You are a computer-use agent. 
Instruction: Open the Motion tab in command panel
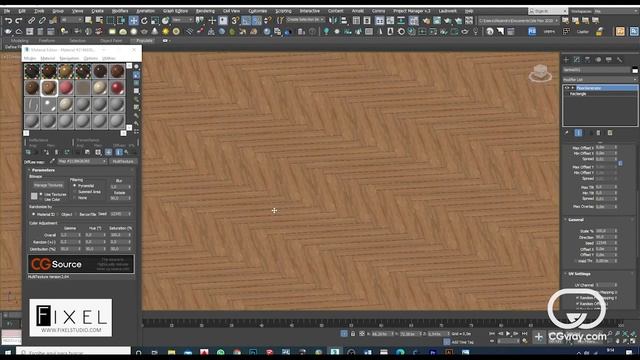coord(598,60)
